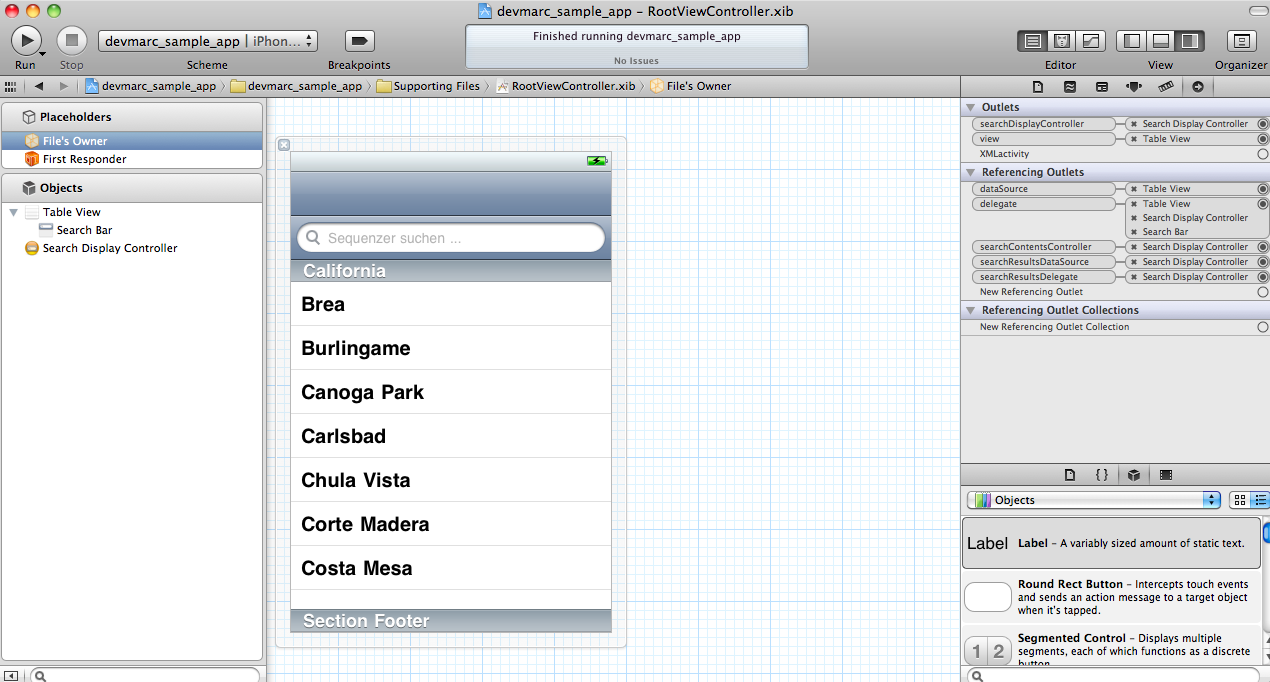The image size is (1270, 682).
Task: Open the Objects library dropdown
Action: click(1094, 500)
